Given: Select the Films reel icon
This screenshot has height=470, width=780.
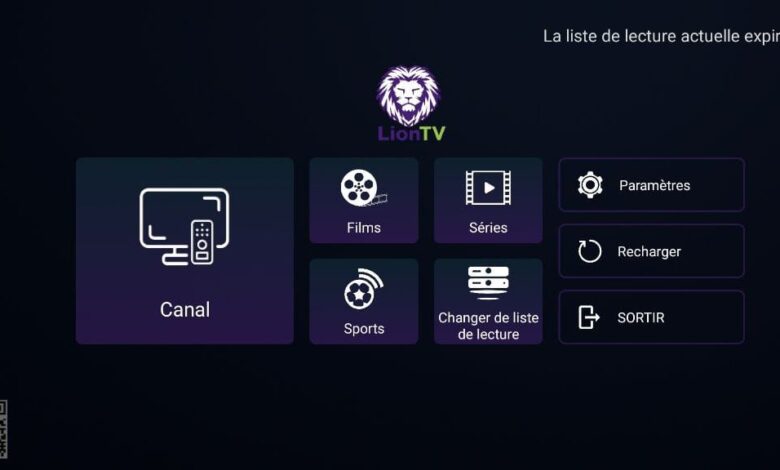Looking at the screenshot, I should (x=364, y=188).
